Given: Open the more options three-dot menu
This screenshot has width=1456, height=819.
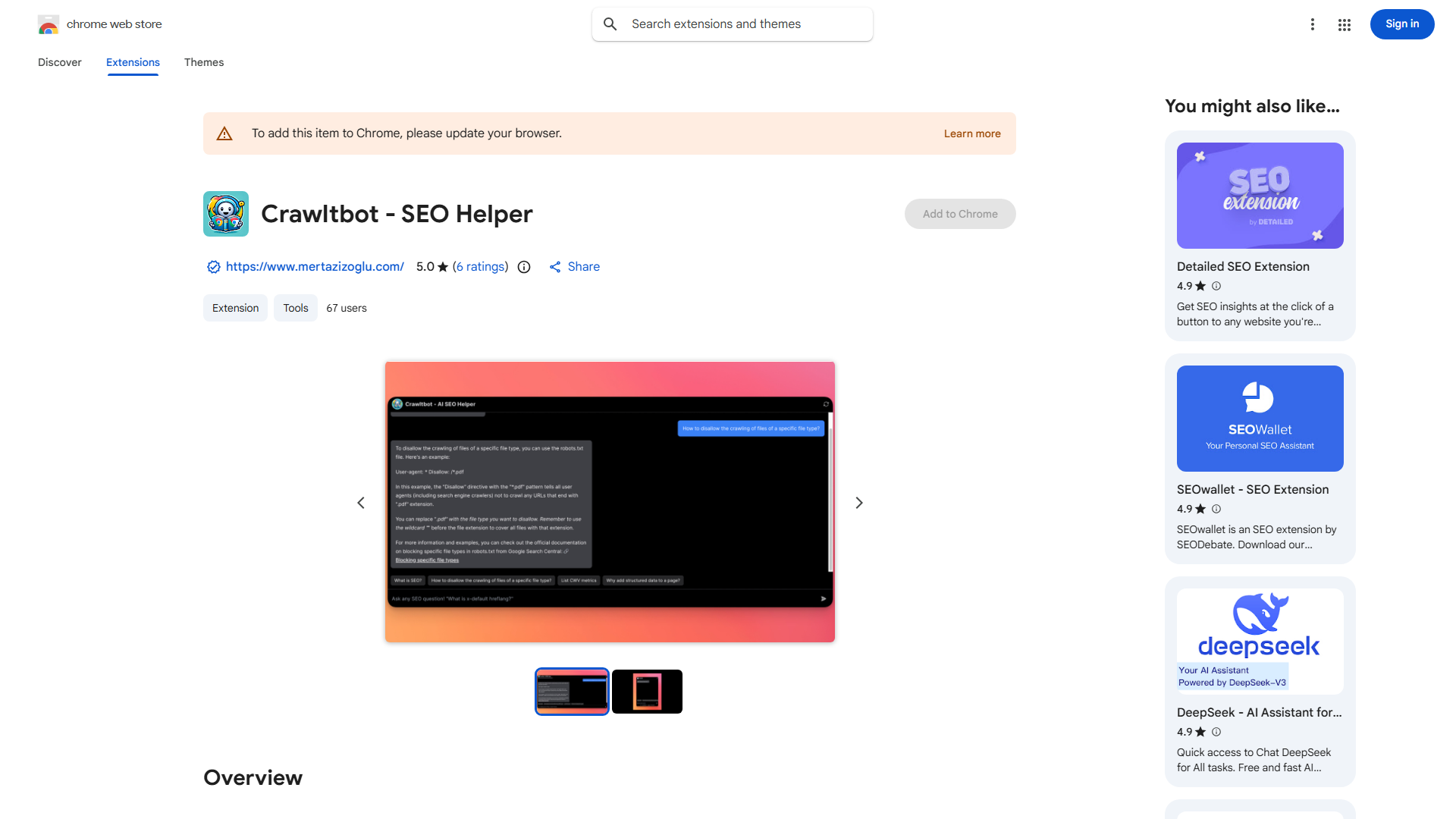Looking at the screenshot, I should pyautogui.click(x=1313, y=24).
